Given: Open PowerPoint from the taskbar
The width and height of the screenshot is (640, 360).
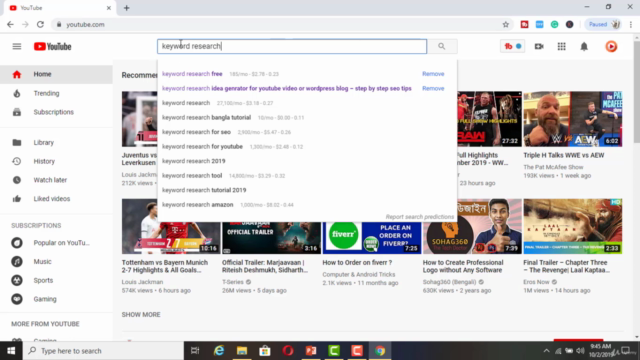Looking at the screenshot, I should 311,351.
